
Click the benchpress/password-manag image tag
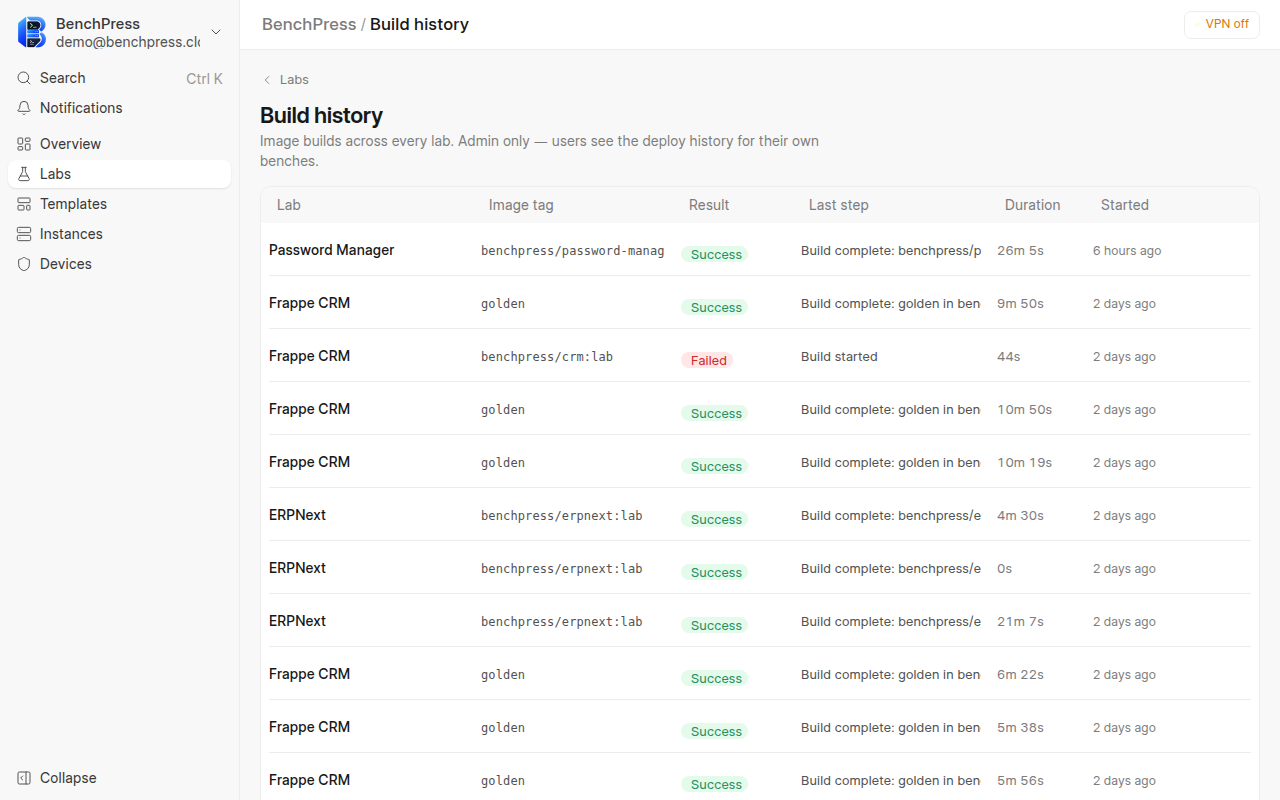pos(573,251)
